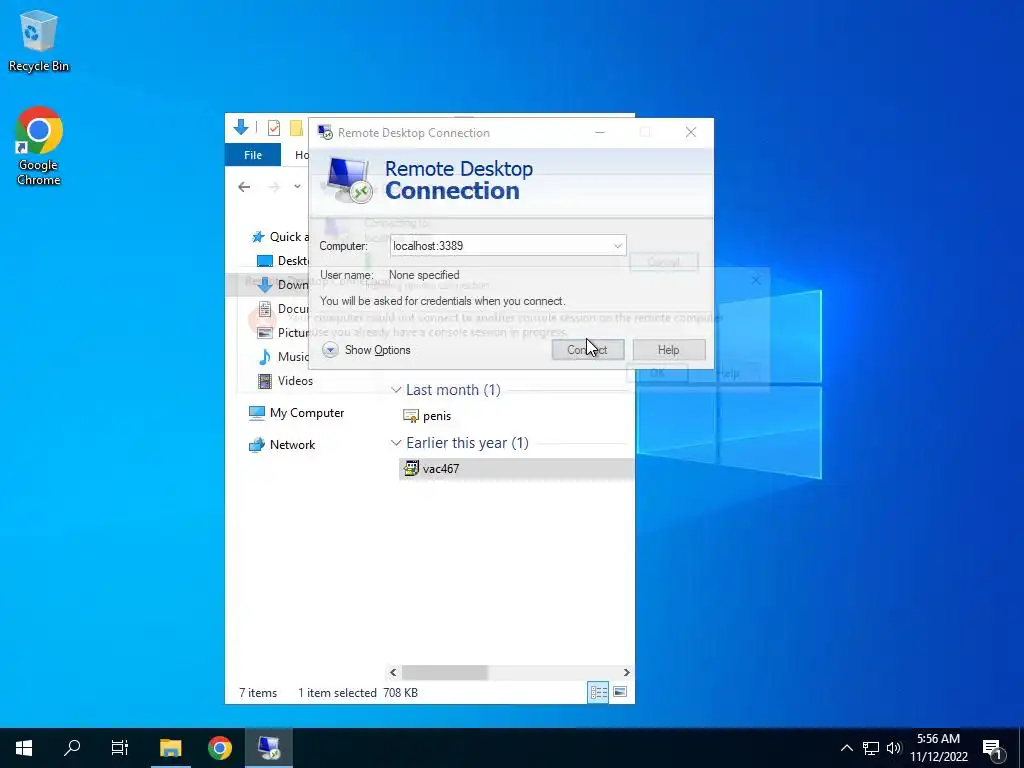
Task: Show hidden system tray icons
Action: pyautogui.click(x=847, y=748)
